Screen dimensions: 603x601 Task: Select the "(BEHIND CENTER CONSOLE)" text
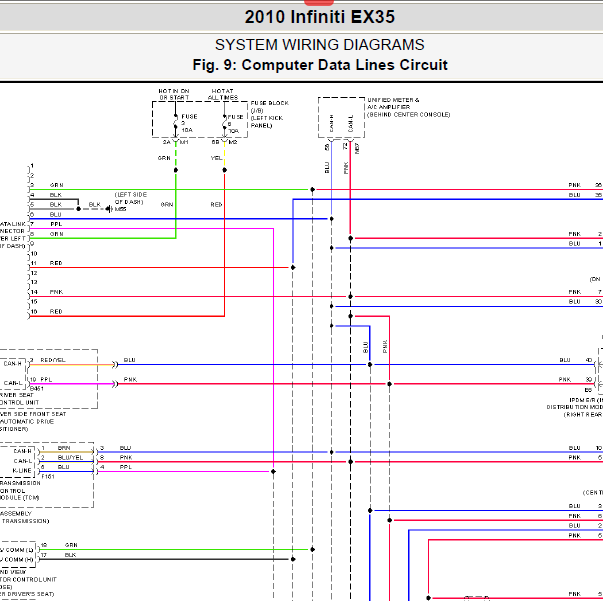pos(408,115)
